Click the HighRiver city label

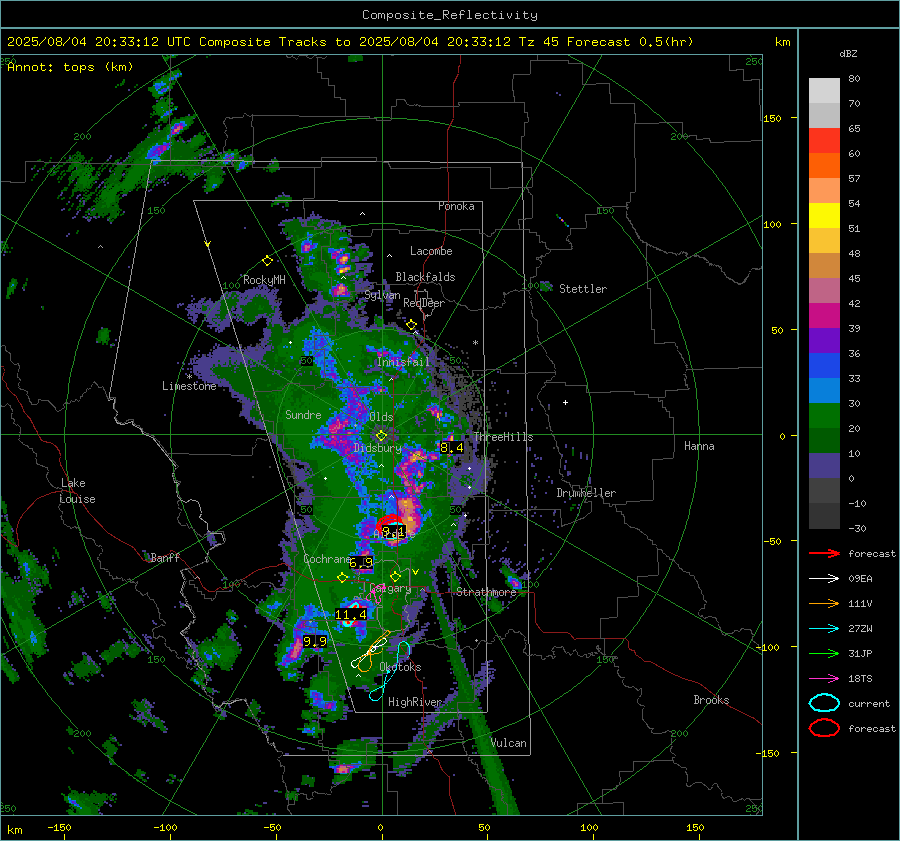pyautogui.click(x=414, y=702)
